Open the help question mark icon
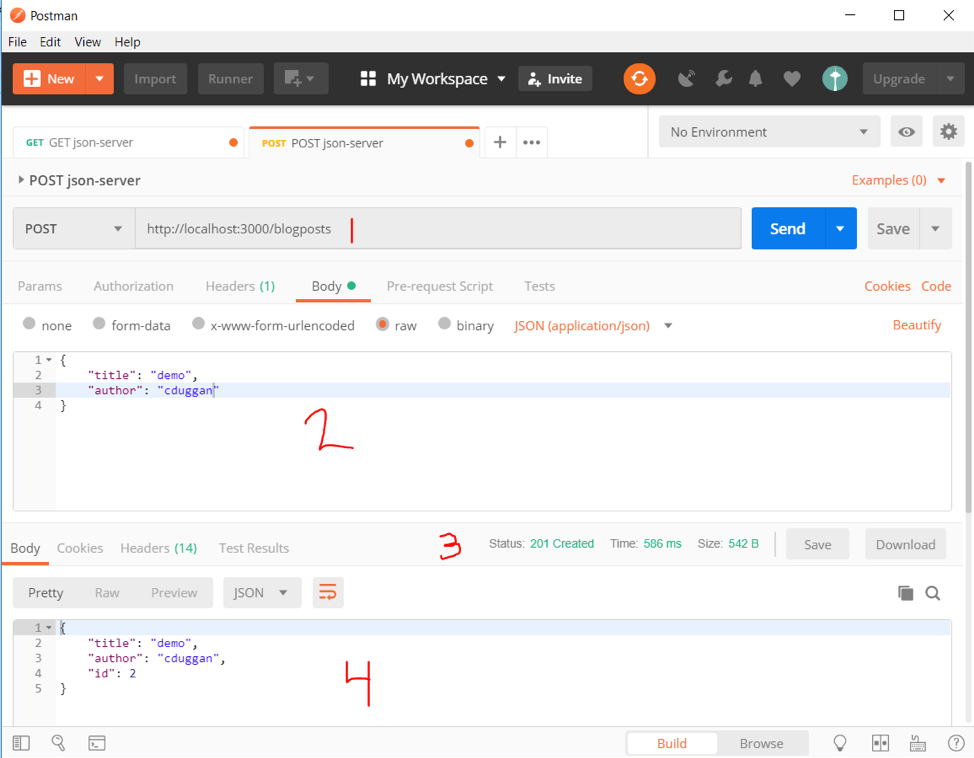This screenshot has height=758, width=974. 956,743
